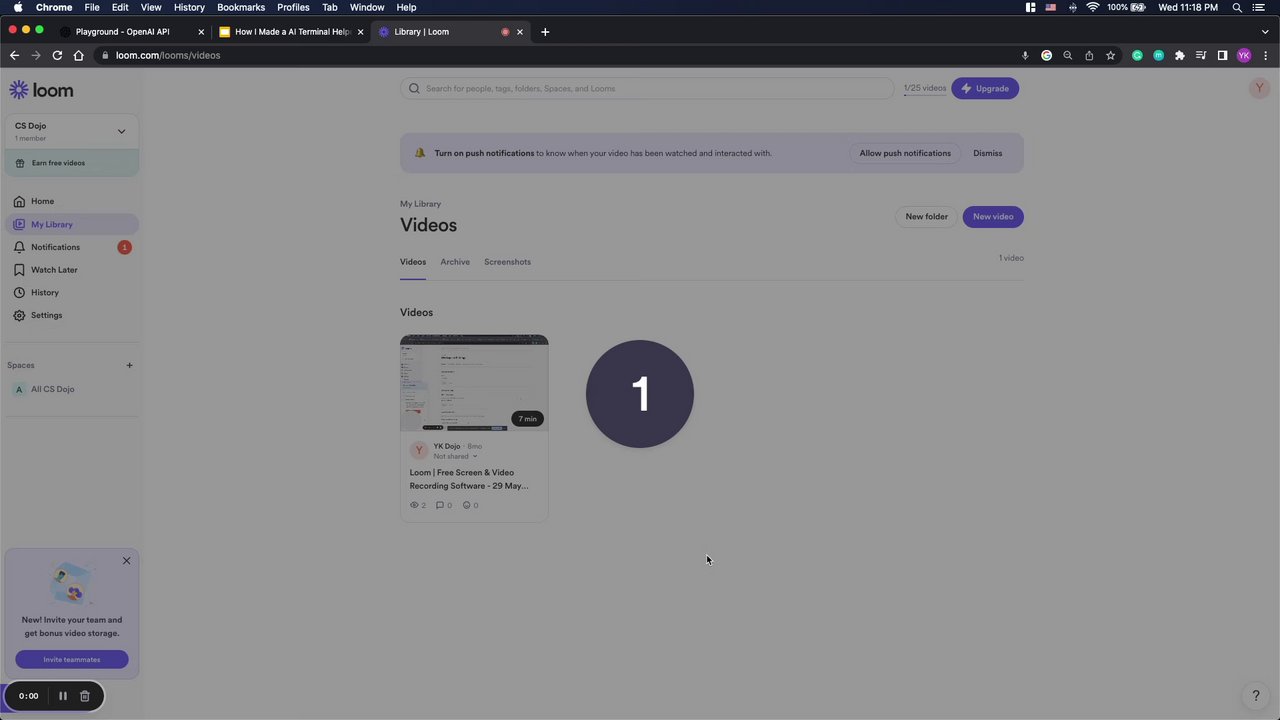Switch to the Screenshots tab
The width and height of the screenshot is (1280, 720).
coord(507,262)
